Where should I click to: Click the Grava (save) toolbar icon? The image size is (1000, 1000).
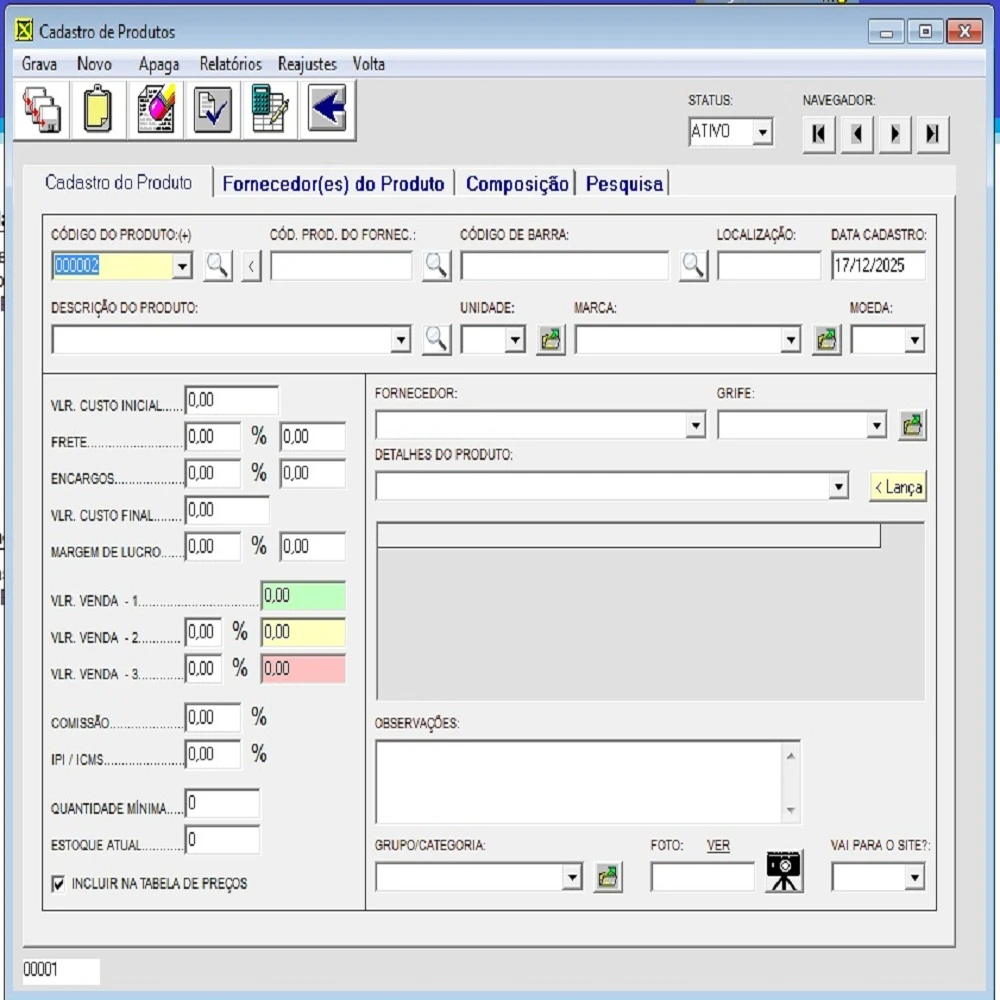click(42, 109)
